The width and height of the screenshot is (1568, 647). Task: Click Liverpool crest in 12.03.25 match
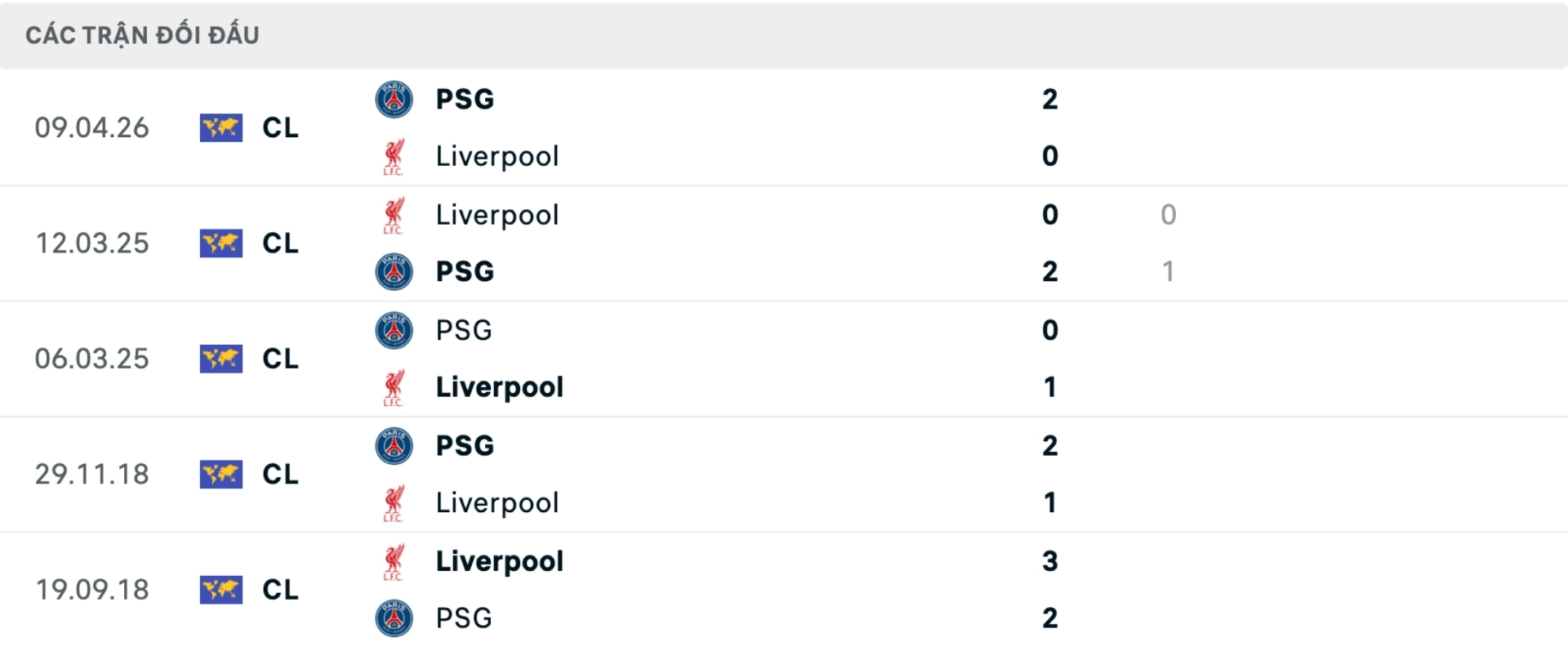394,215
